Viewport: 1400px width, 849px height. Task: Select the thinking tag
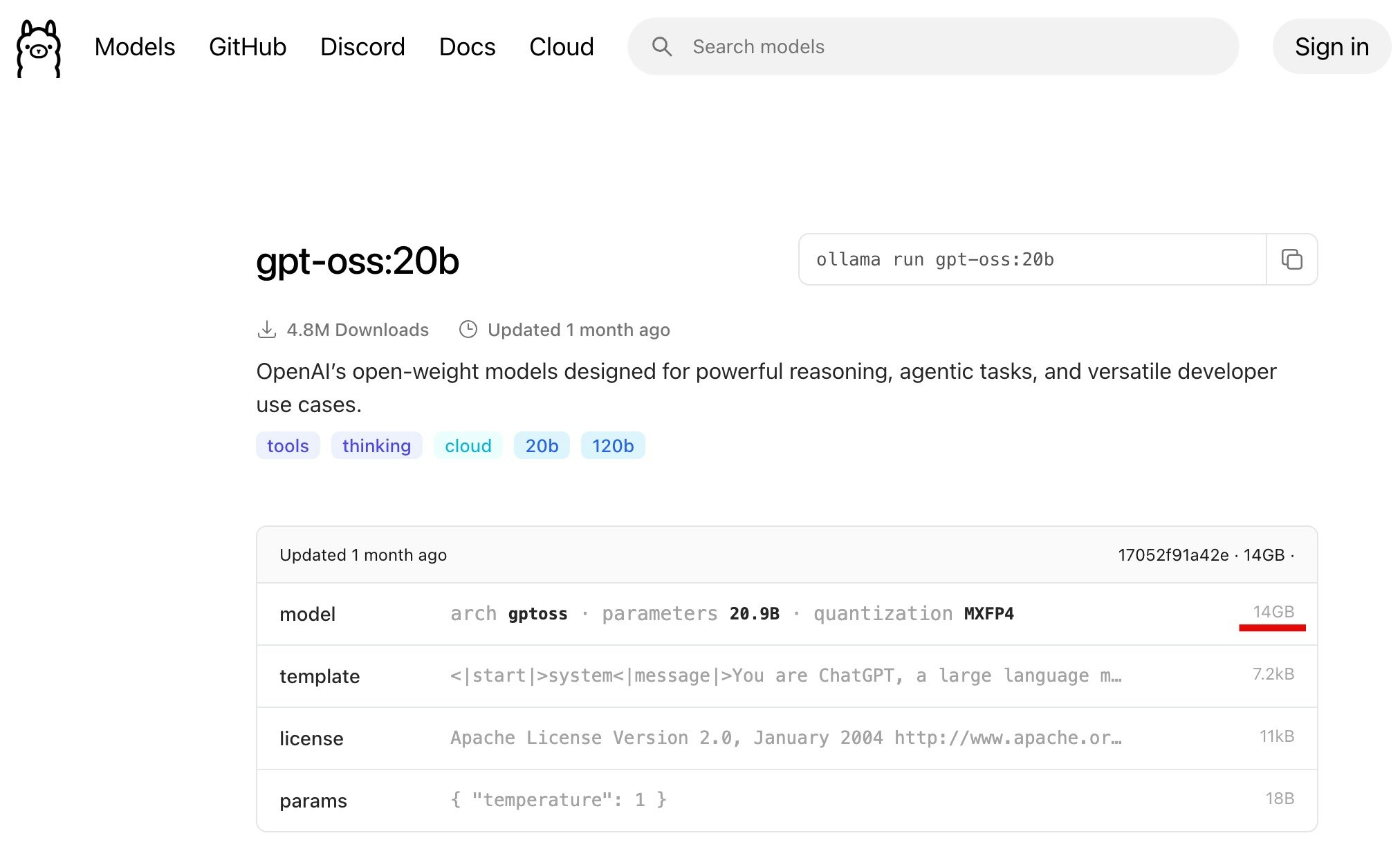coord(376,446)
